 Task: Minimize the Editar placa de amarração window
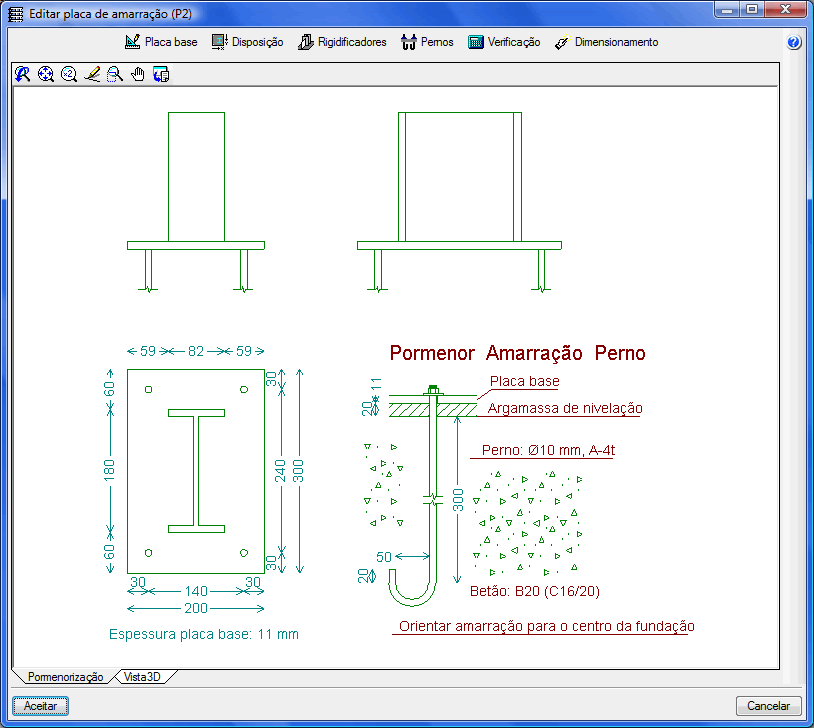tap(727, 9)
